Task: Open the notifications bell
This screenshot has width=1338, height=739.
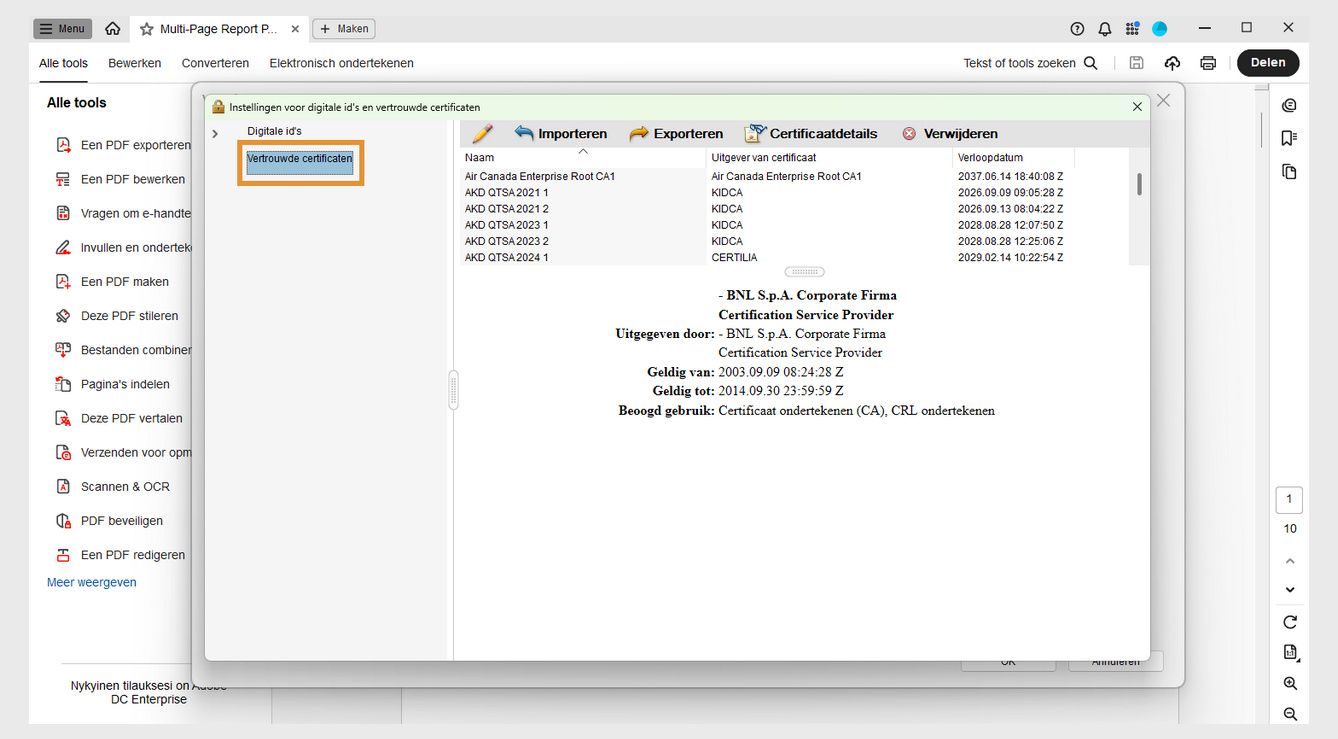Action: click(1105, 29)
